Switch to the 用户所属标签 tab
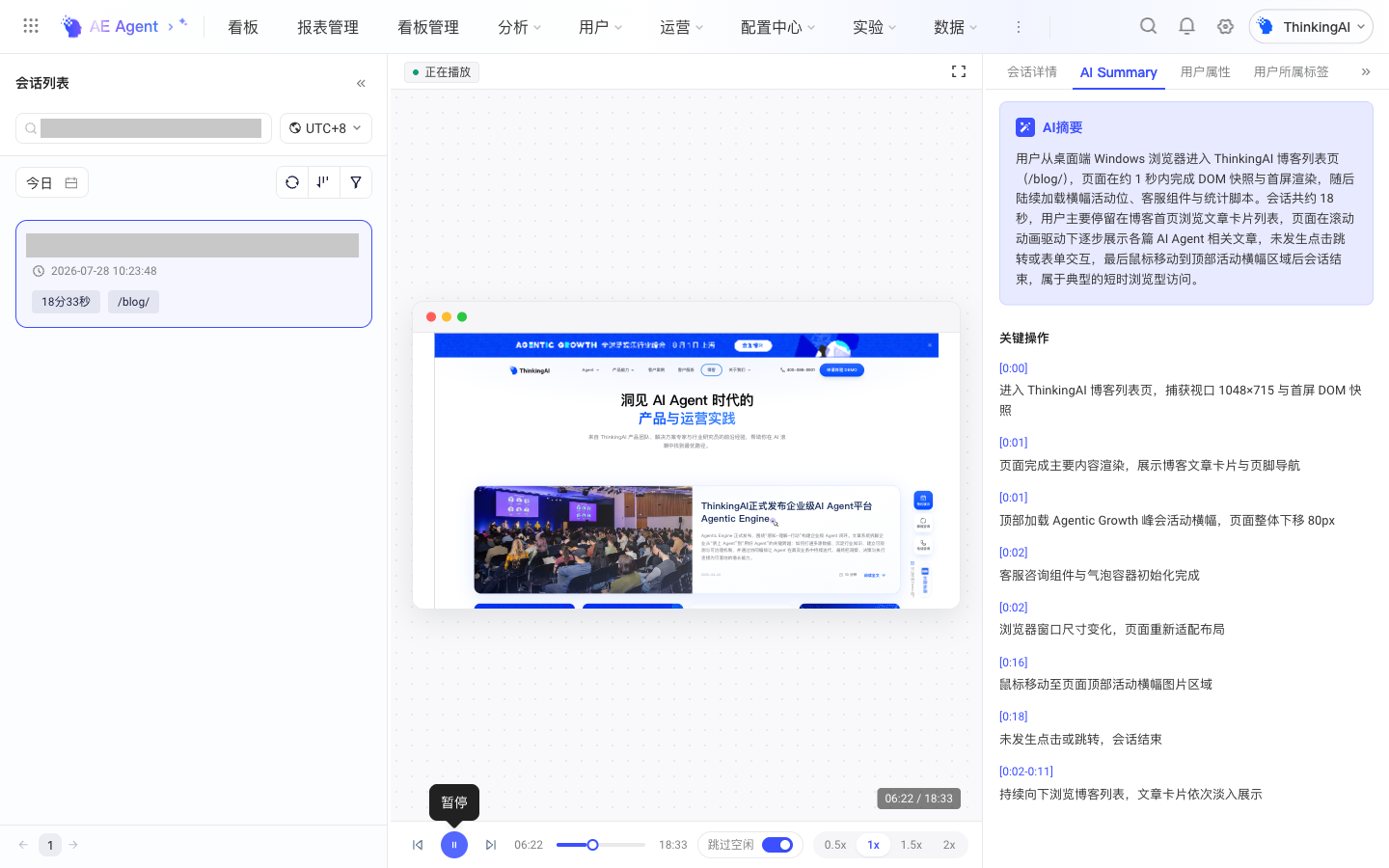The image size is (1389, 868). pos(1292,72)
